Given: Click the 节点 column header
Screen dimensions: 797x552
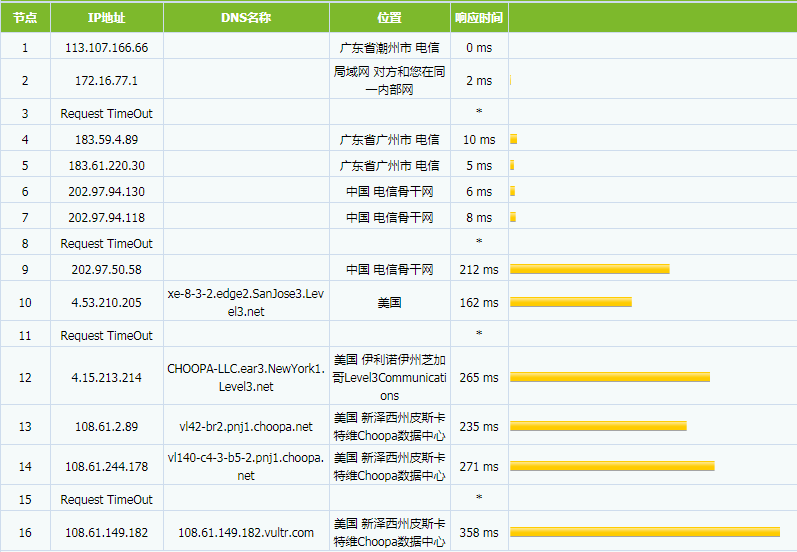Looking at the screenshot, I should pos(25,18).
